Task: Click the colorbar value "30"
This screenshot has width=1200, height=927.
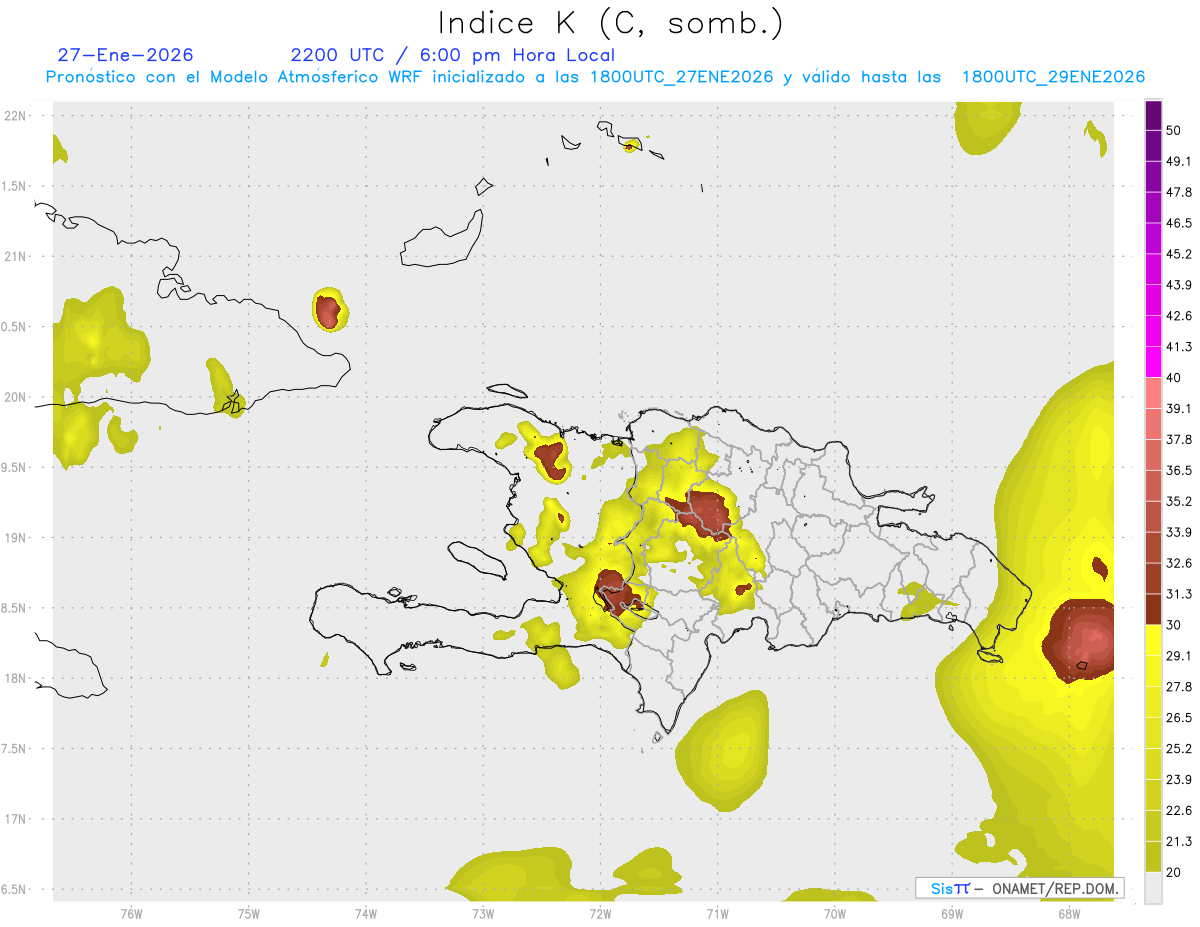Action: (x=1174, y=625)
